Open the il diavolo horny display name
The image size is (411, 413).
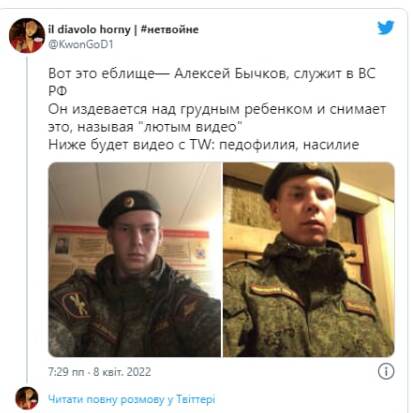[89, 29]
